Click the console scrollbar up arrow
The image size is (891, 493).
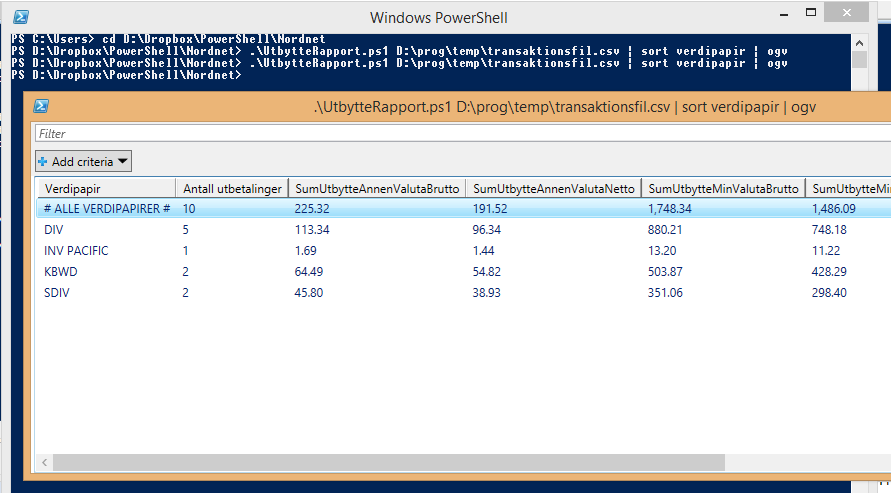859,42
